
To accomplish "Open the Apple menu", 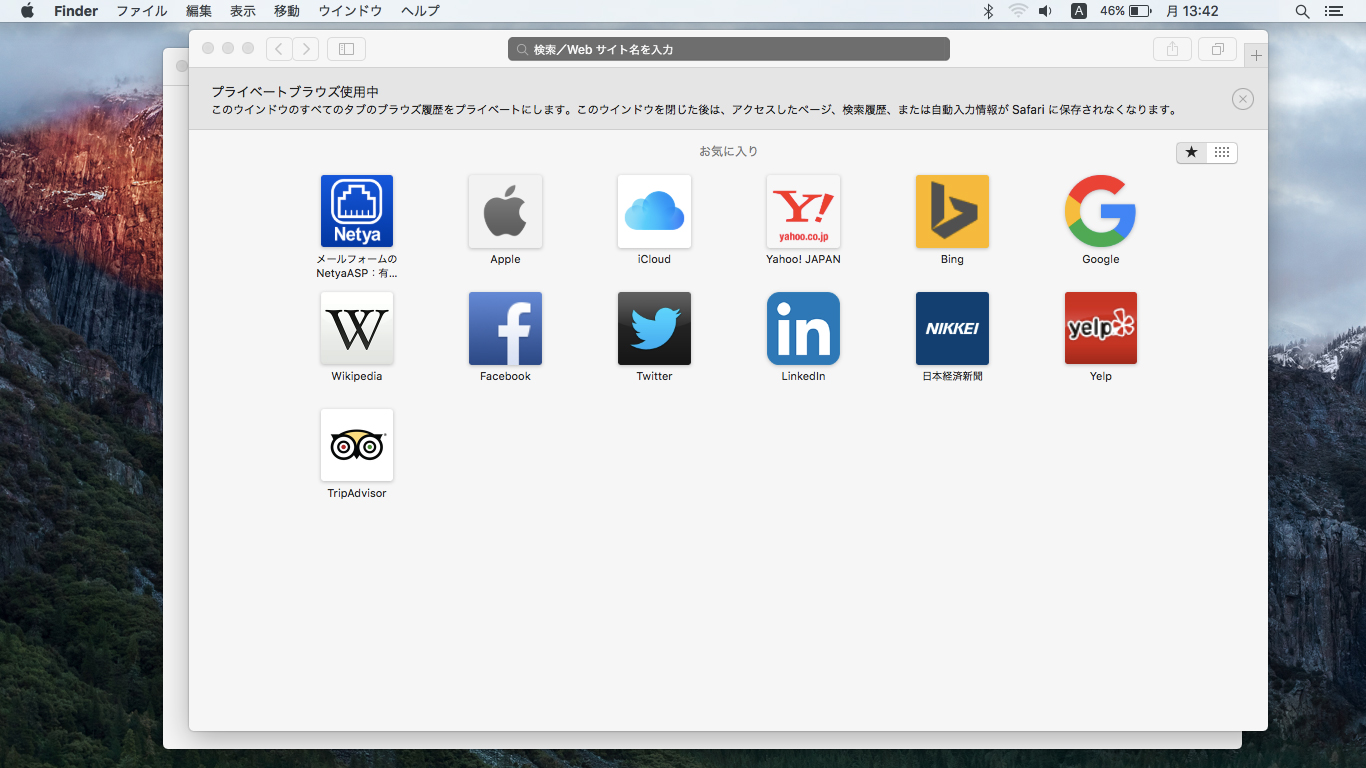I will point(27,11).
